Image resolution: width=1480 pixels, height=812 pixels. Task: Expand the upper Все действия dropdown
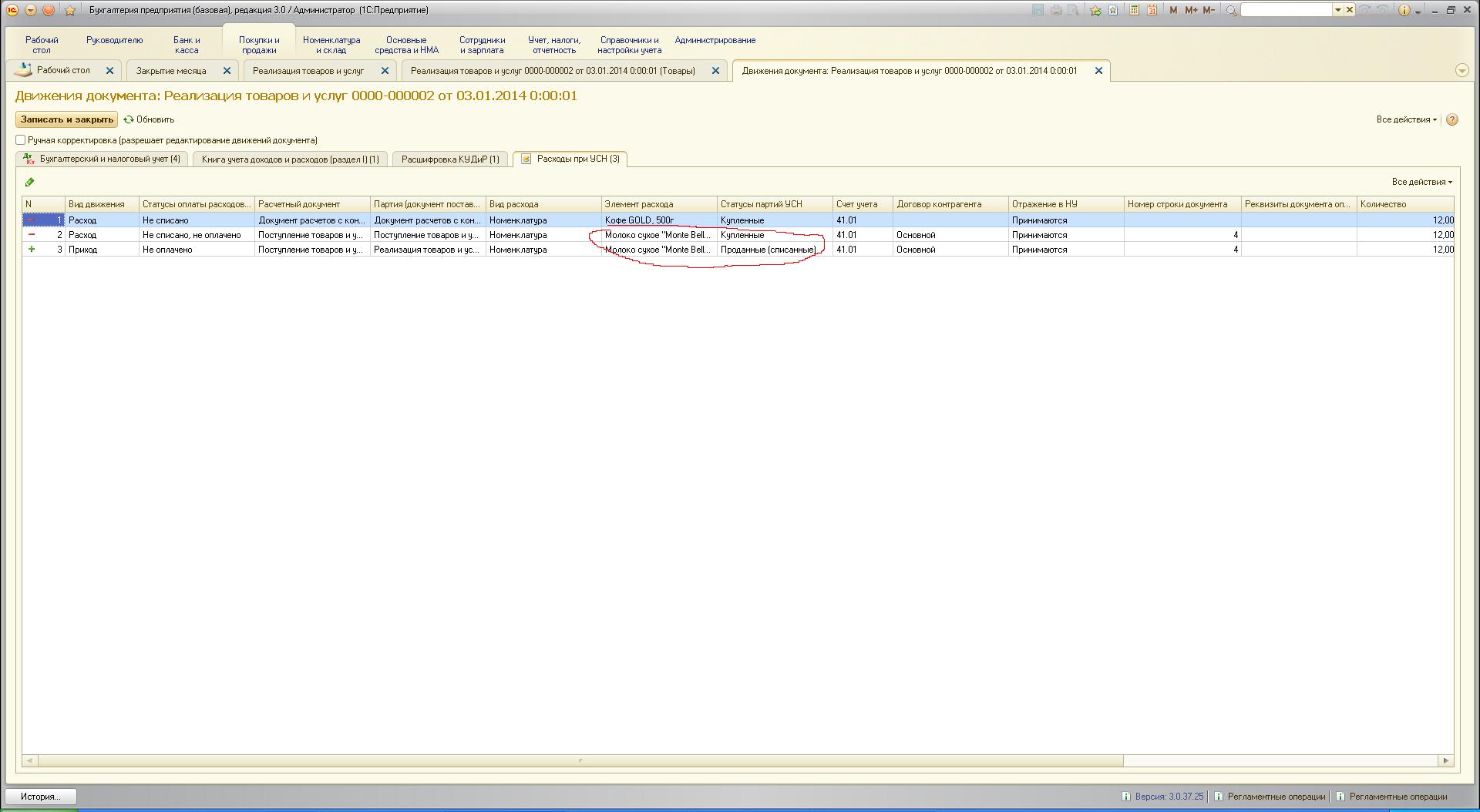(x=1406, y=119)
